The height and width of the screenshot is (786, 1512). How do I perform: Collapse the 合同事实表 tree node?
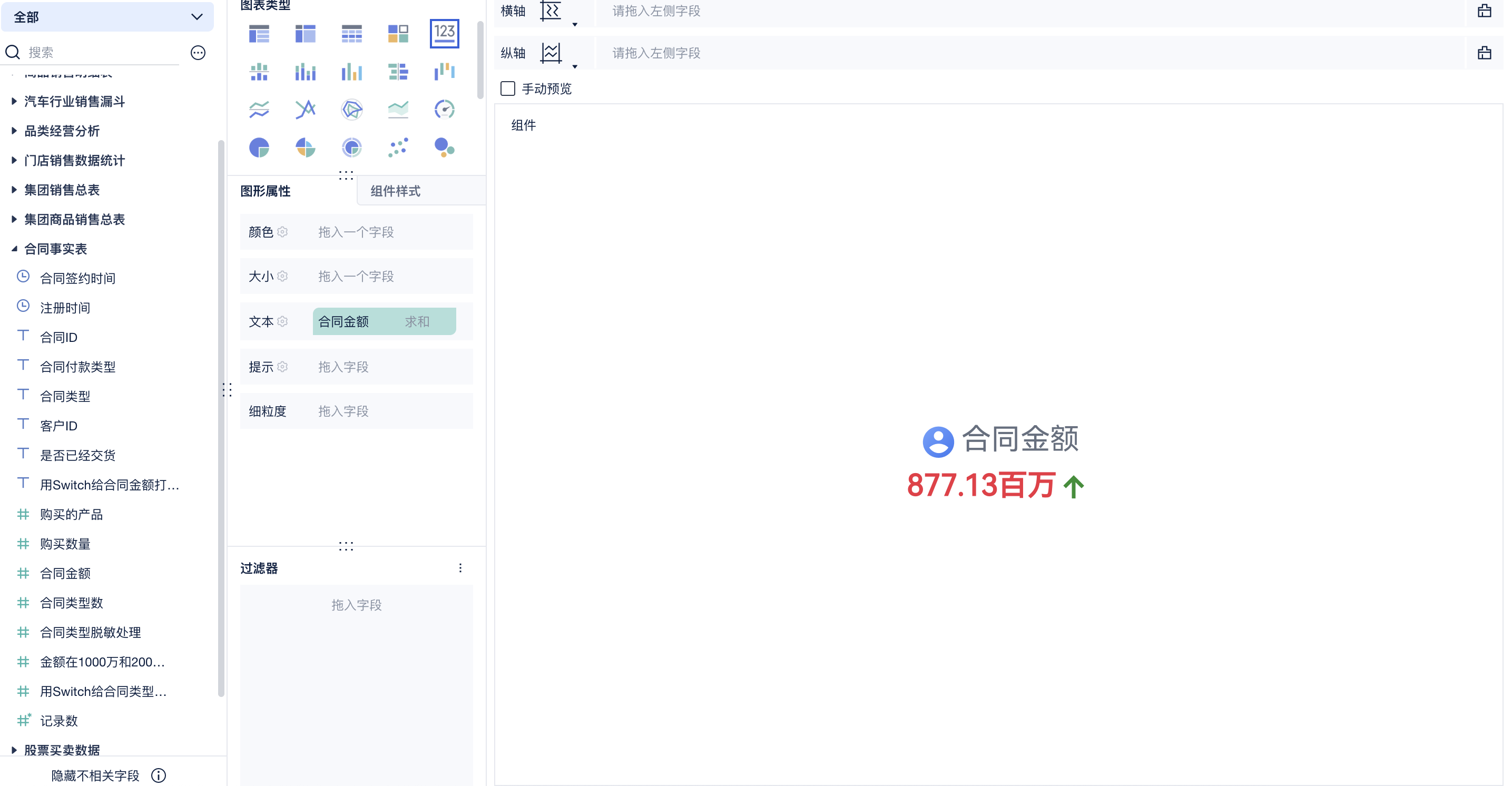click(14, 249)
